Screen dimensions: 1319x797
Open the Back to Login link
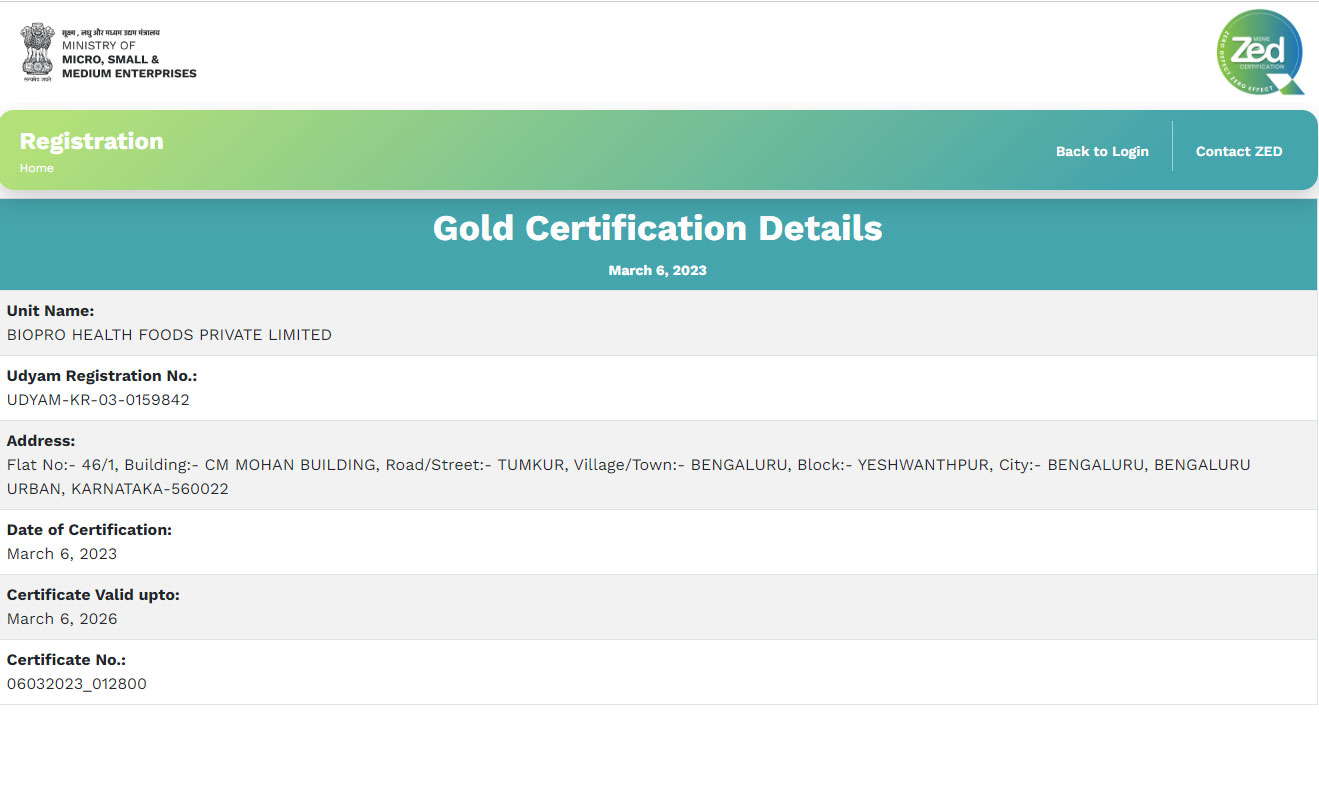tap(1102, 151)
